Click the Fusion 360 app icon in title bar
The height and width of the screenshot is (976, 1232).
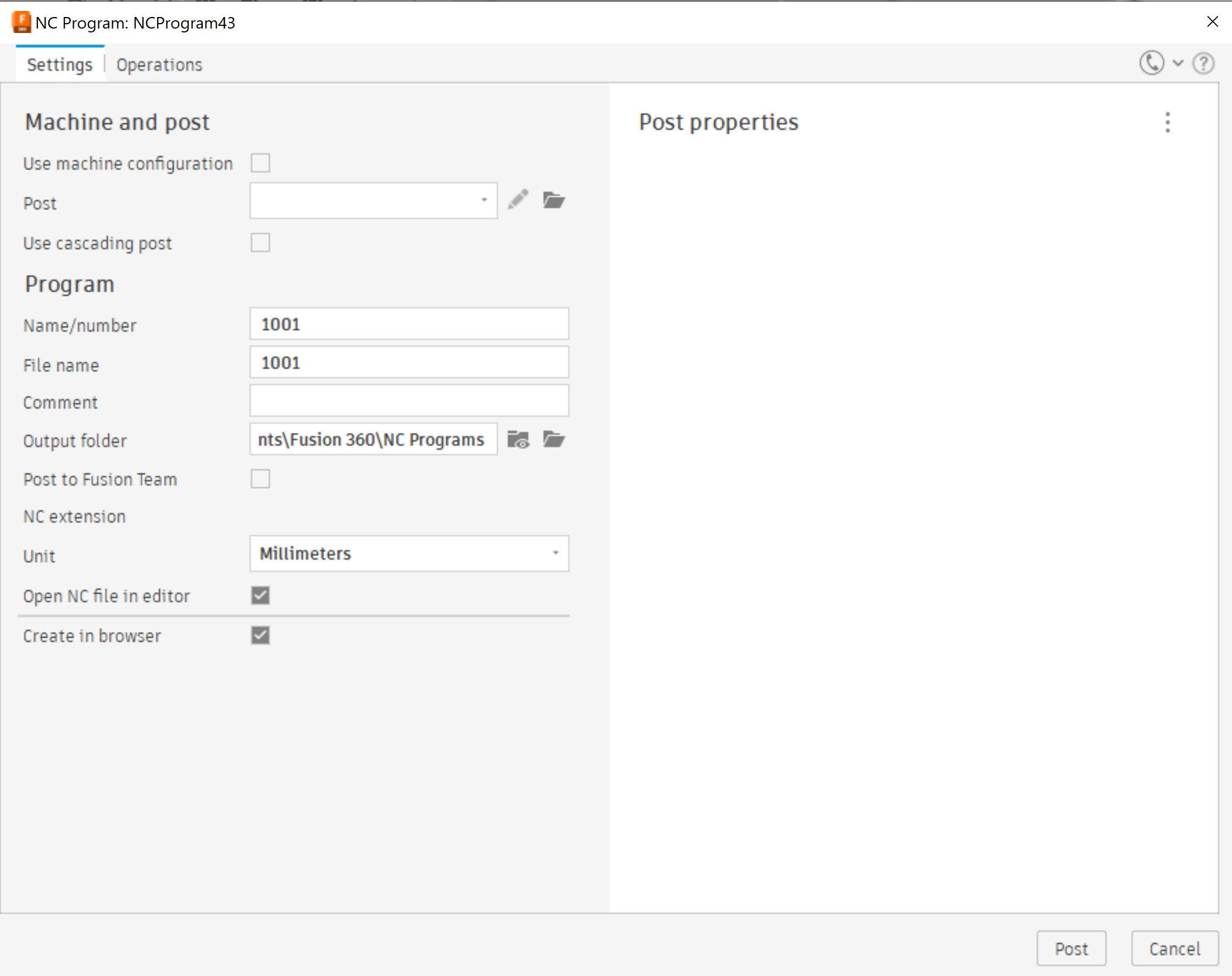pyautogui.click(x=21, y=23)
